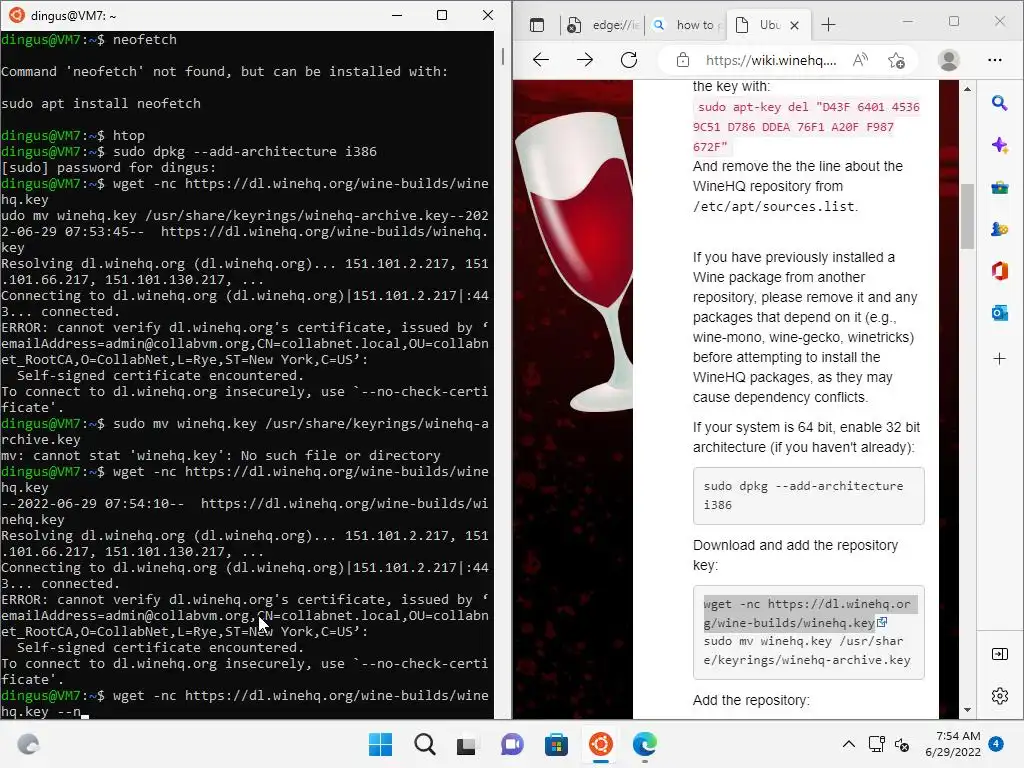Image resolution: width=1024 pixels, height=768 pixels.
Task: Add page to favorites star icon
Action: pyautogui.click(x=896, y=60)
